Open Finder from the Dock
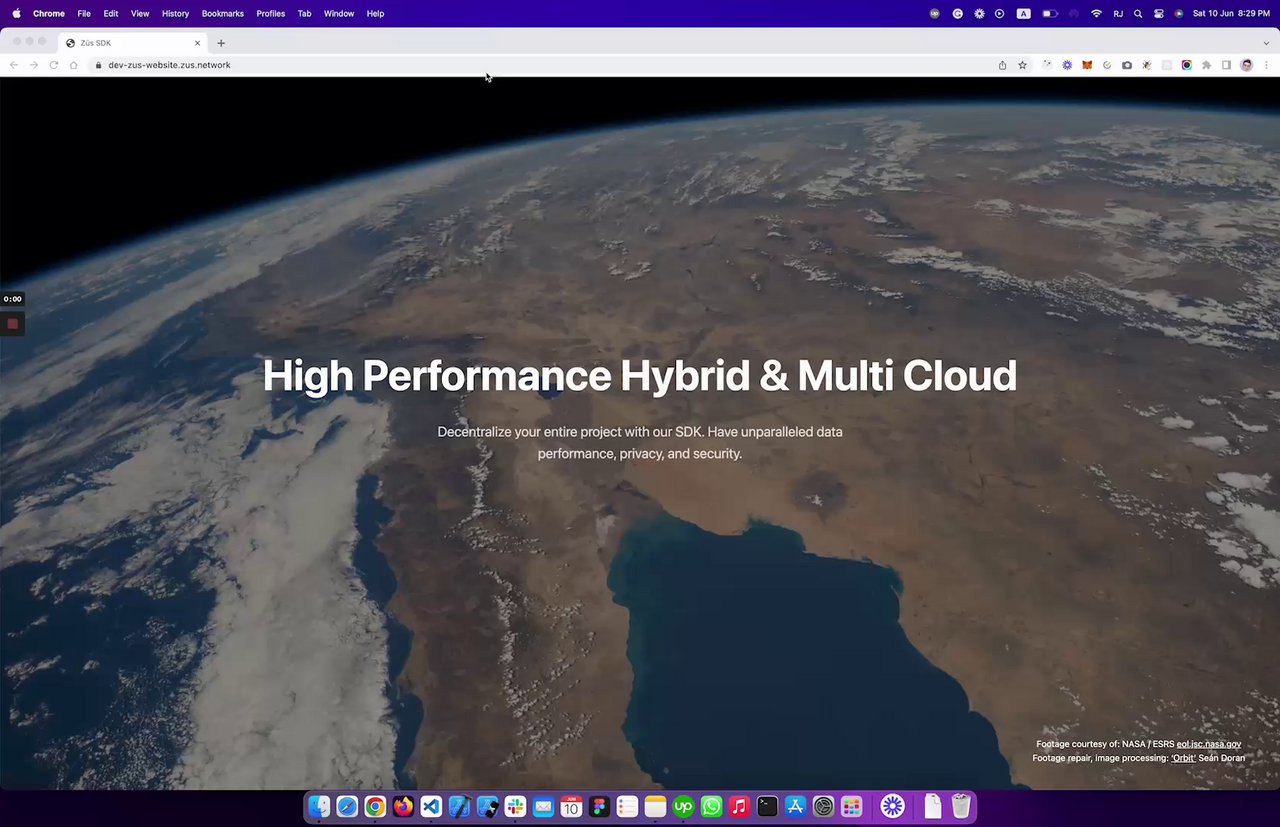This screenshot has width=1280, height=827. [x=319, y=806]
